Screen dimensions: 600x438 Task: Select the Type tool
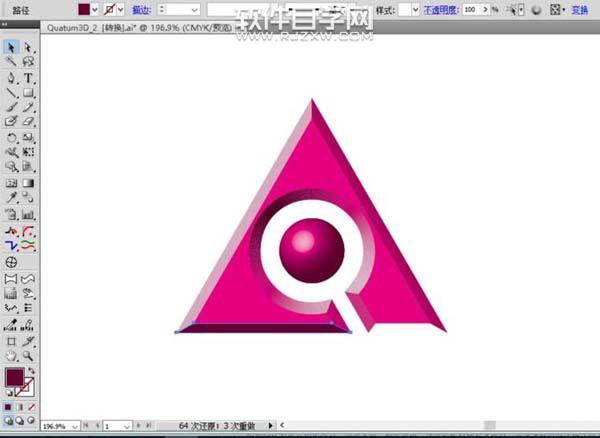[x=28, y=78]
